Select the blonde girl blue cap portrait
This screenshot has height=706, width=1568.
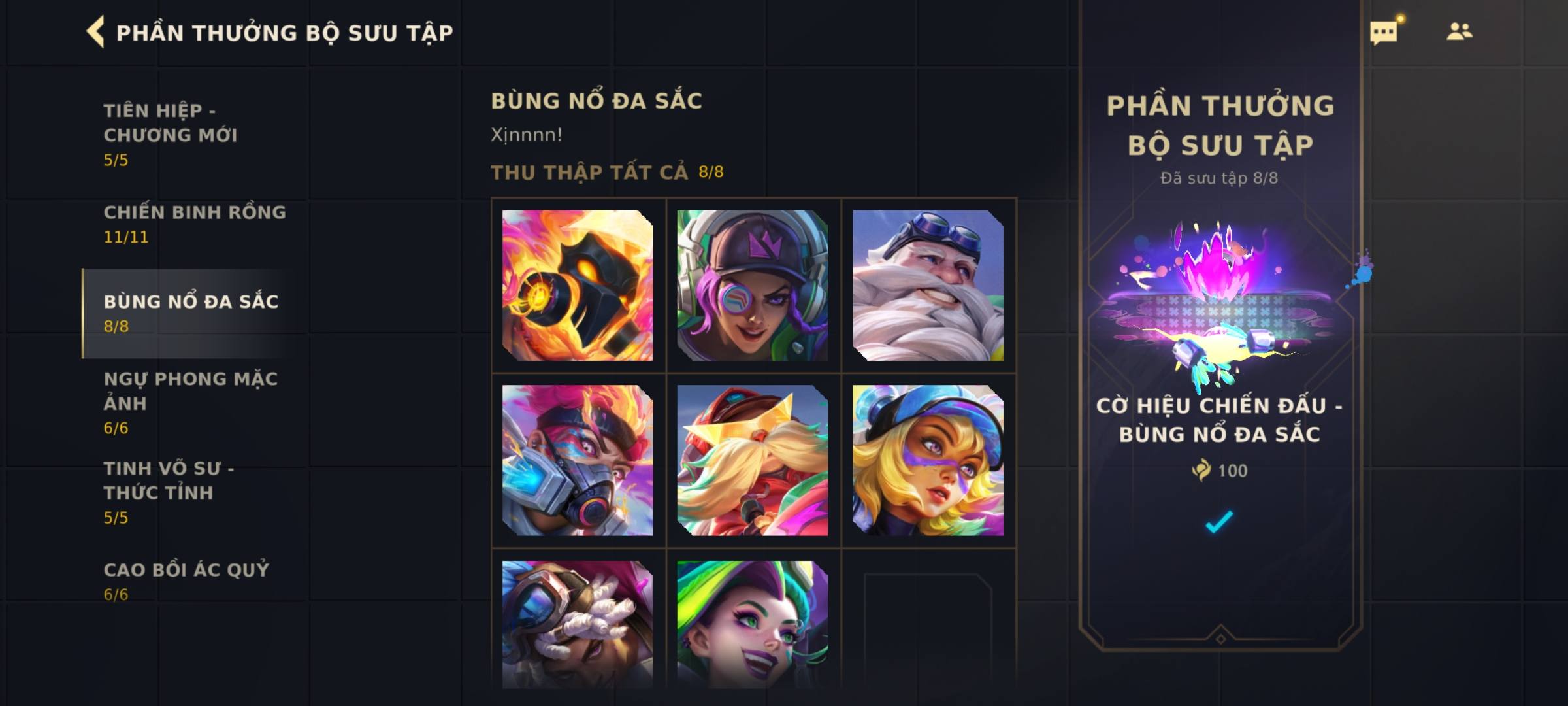click(x=928, y=460)
